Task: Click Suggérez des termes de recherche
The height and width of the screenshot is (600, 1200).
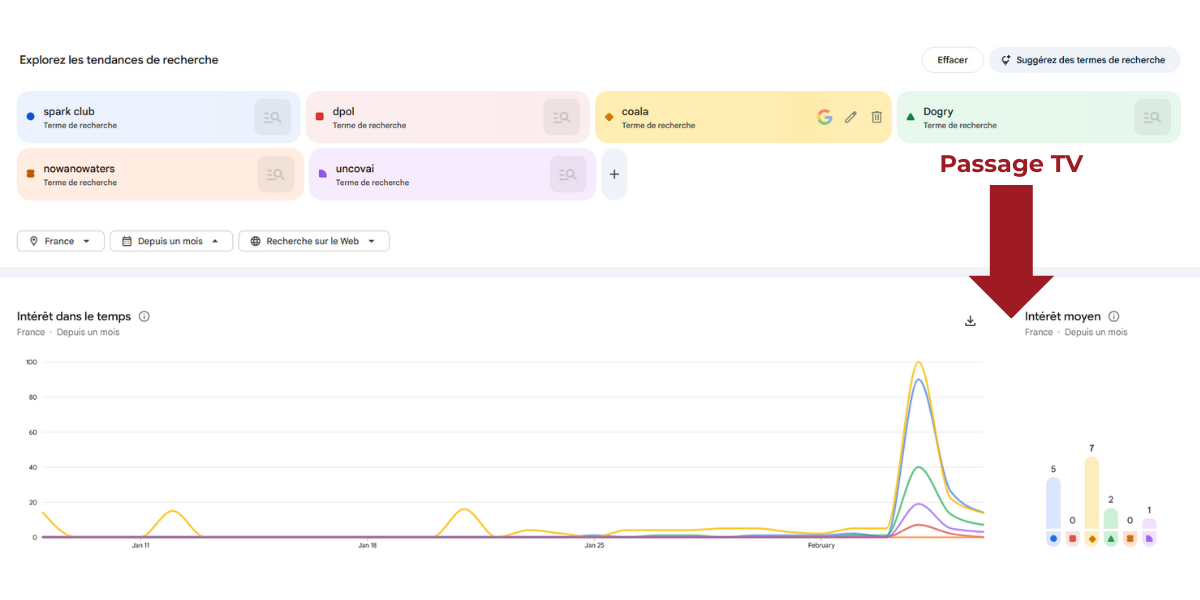Action: (1084, 60)
